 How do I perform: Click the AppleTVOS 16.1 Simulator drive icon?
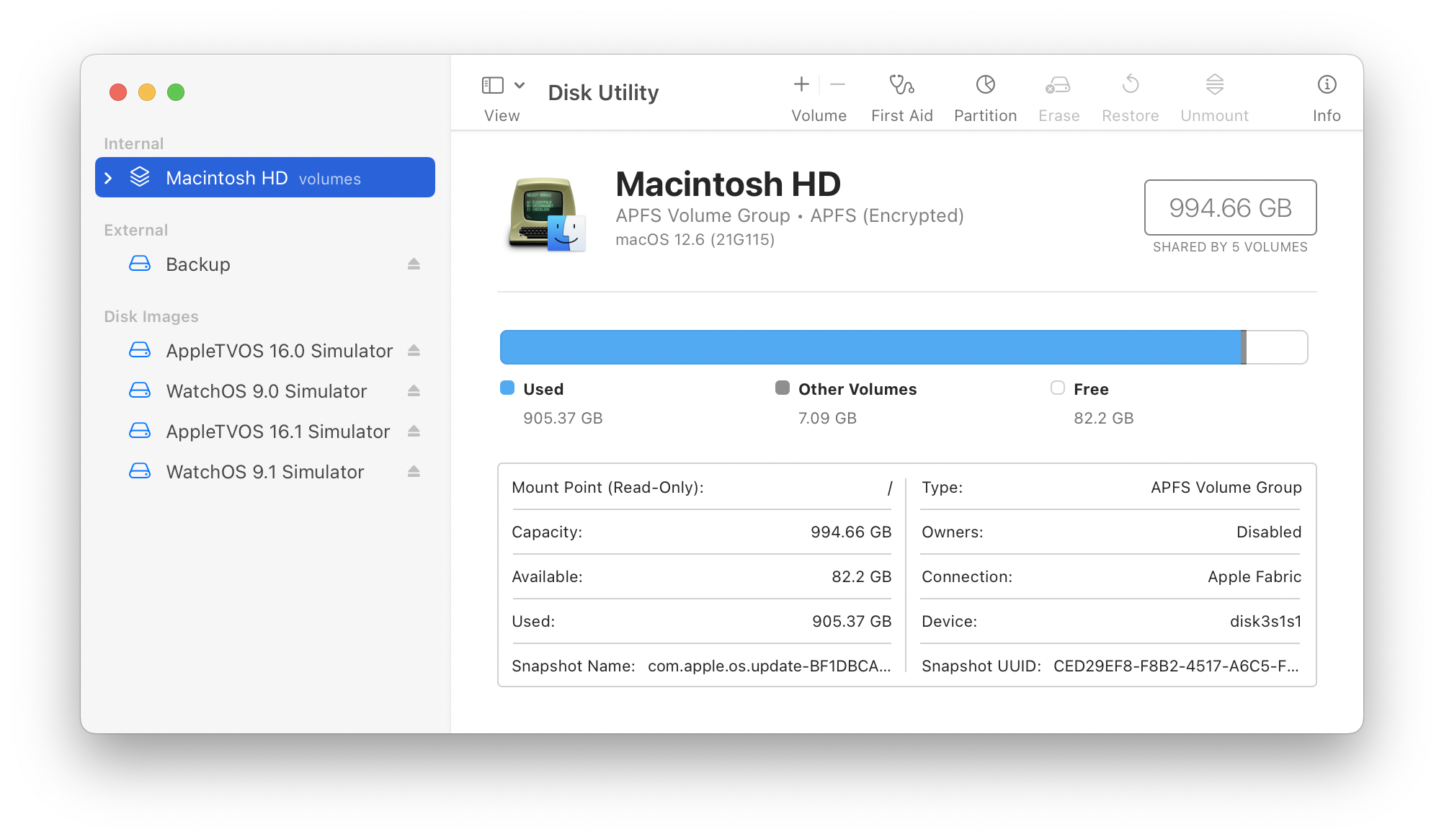pyautogui.click(x=140, y=431)
